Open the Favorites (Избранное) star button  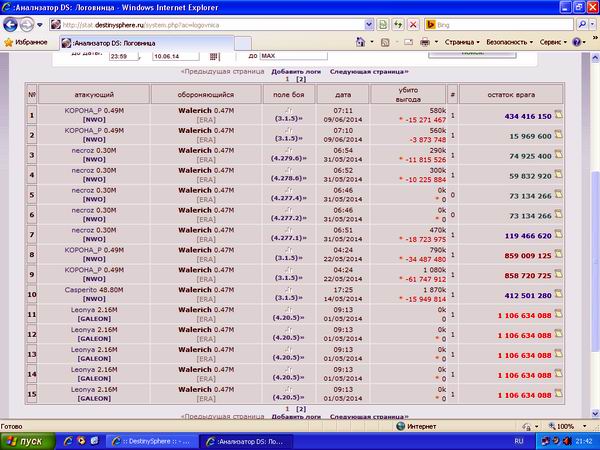point(25,42)
